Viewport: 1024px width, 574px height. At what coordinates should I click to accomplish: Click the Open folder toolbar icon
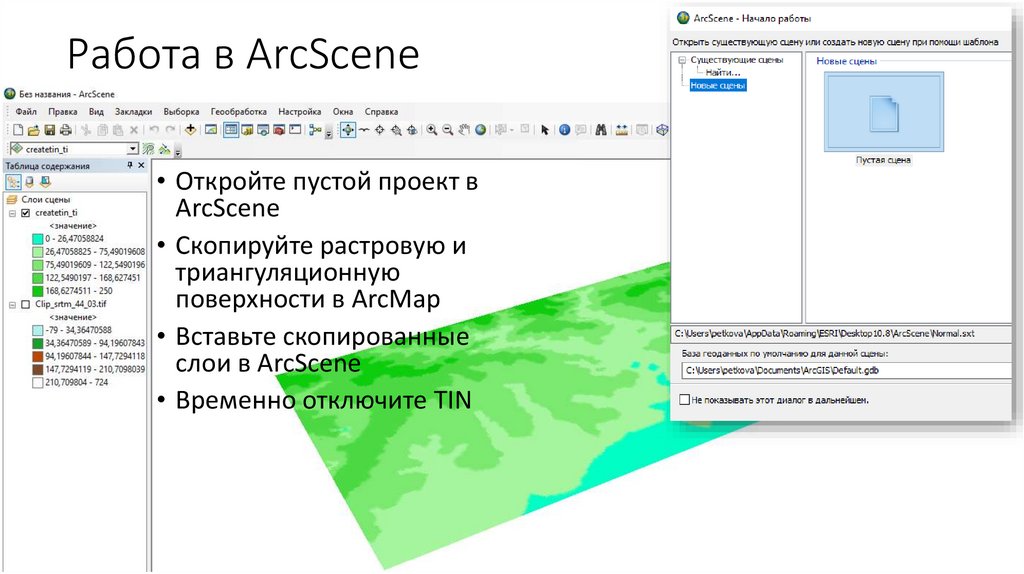[x=34, y=131]
